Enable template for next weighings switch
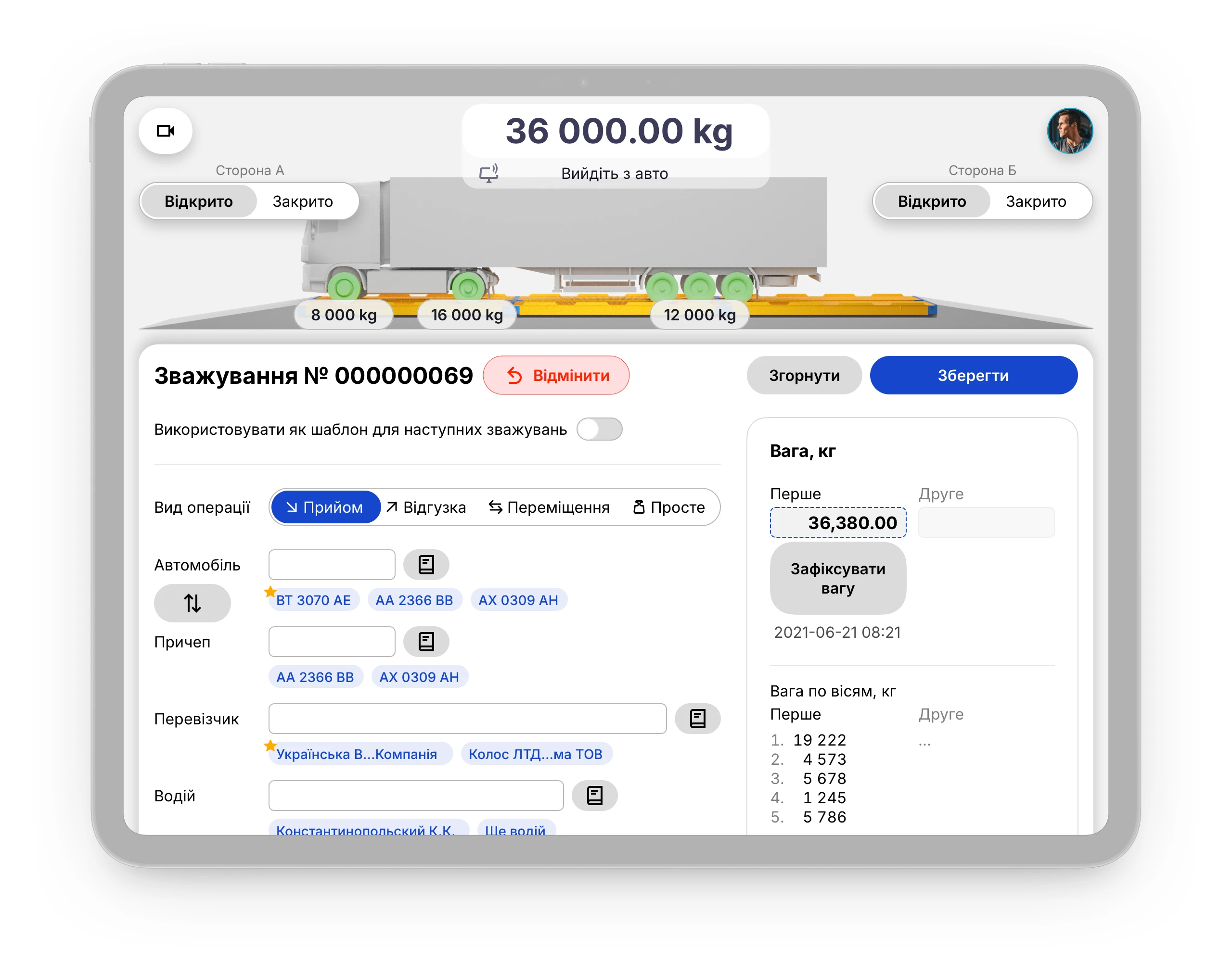This screenshot has height=962, width=1232. [x=599, y=429]
